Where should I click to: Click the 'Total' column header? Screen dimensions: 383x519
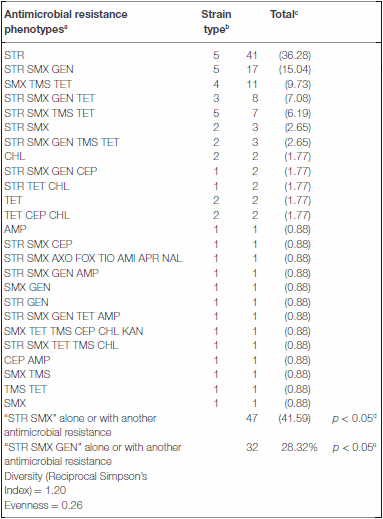click(284, 14)
